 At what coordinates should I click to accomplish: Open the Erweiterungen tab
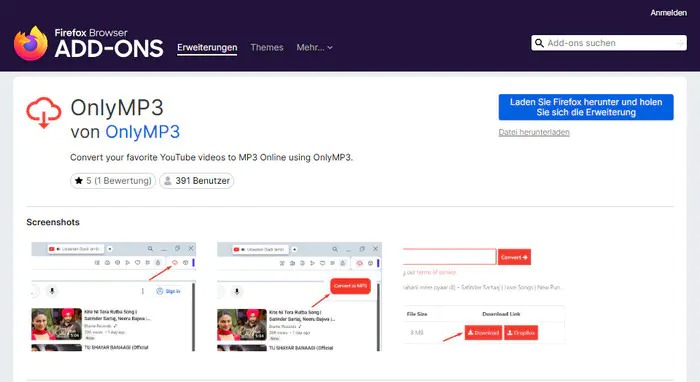[x=207, y=47]
